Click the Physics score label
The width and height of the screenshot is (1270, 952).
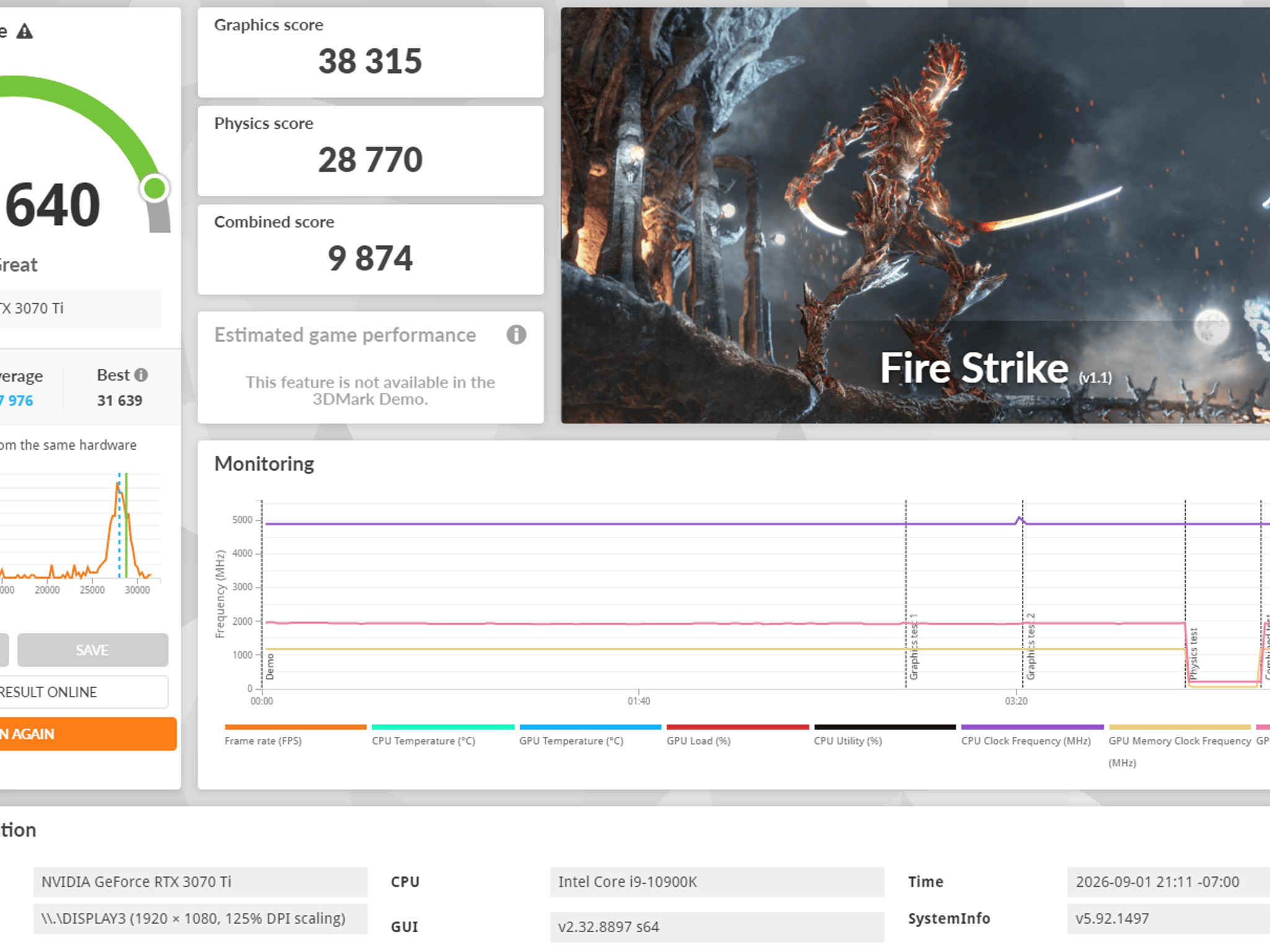click(x=264, y=123)
